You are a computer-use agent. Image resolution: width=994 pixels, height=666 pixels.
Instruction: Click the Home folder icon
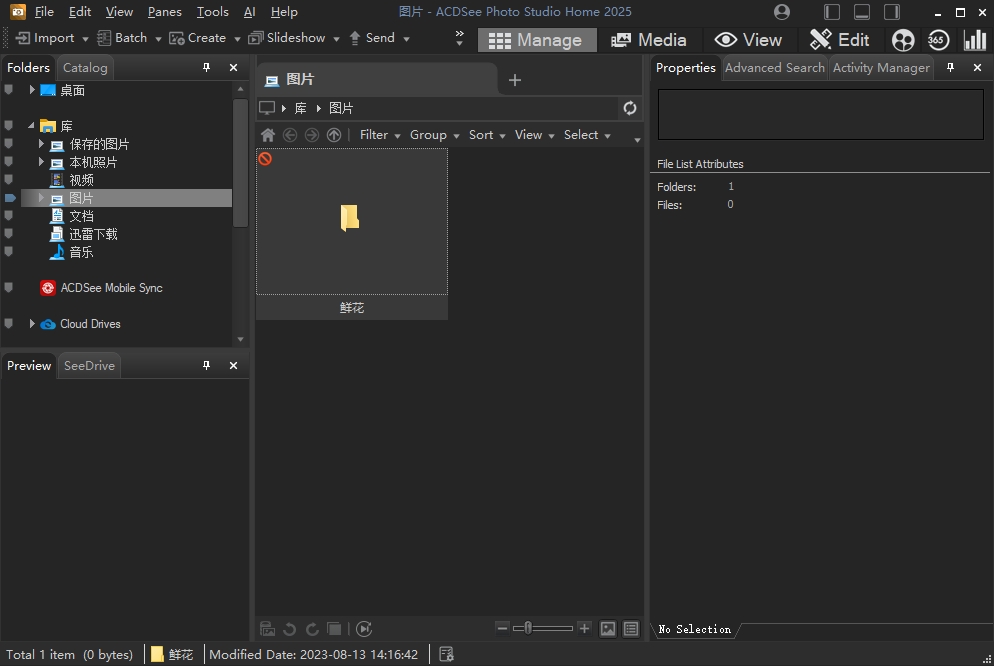(267, 135)
